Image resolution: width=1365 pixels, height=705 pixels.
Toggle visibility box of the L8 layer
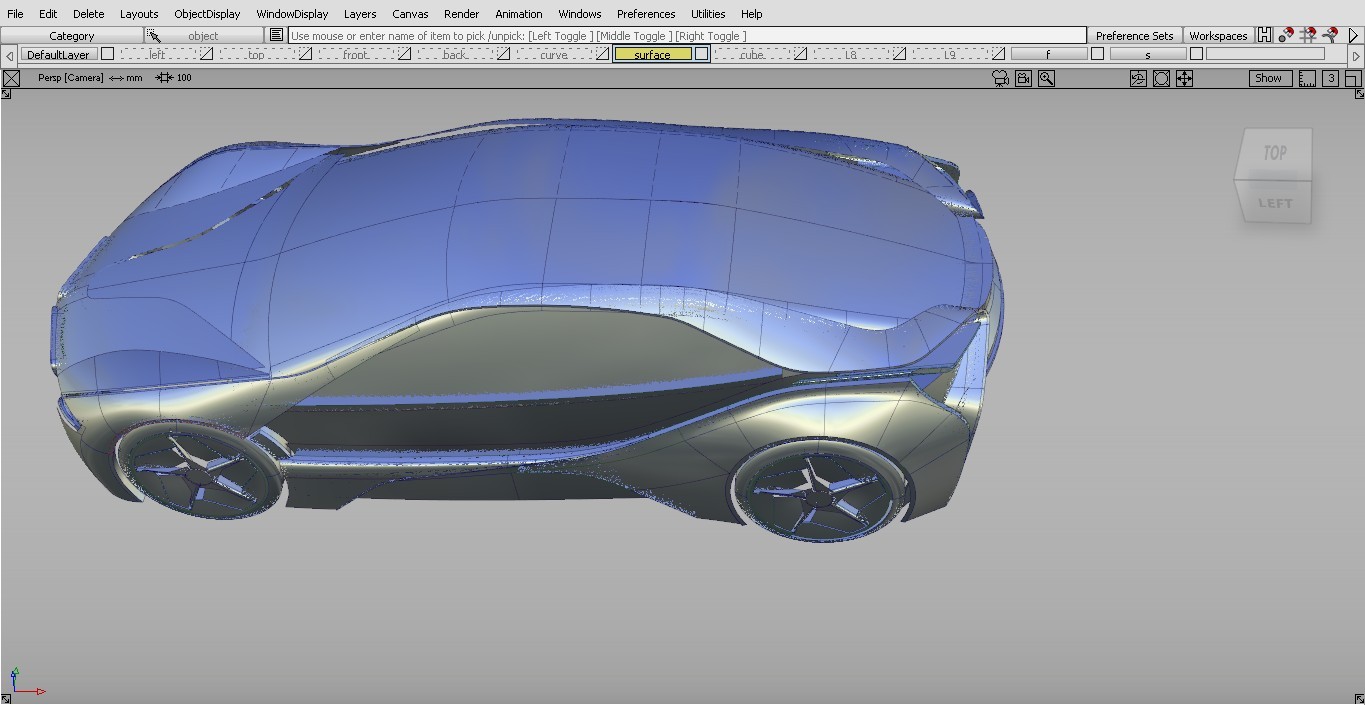[x=900, y=54]
